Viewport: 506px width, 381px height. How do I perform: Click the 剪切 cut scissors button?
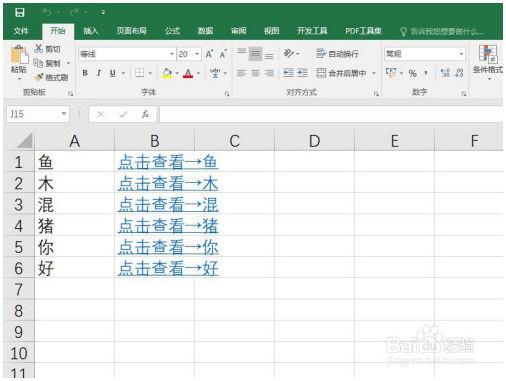point(47,49)
